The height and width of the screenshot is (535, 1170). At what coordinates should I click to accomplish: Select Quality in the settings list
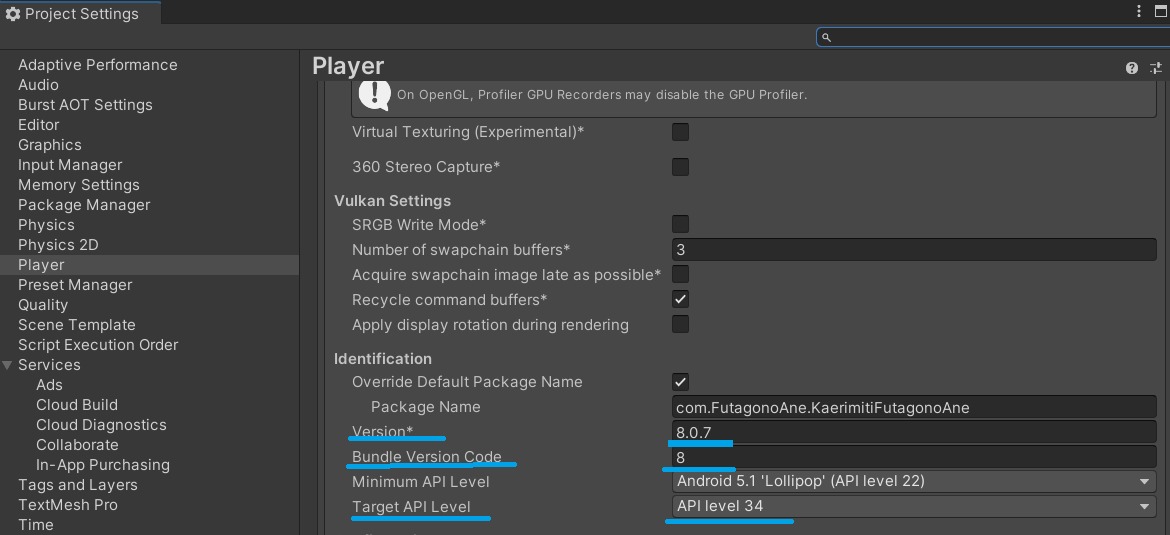(x=43, y=305)
